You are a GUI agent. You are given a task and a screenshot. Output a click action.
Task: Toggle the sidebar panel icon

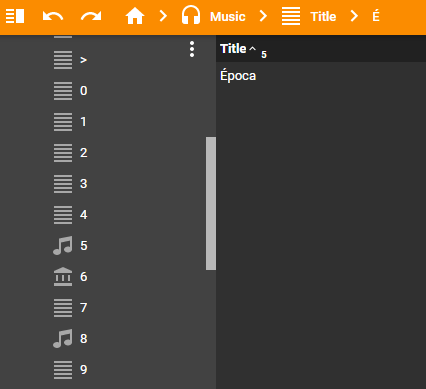pyautogui.click(x=15, y=16)
